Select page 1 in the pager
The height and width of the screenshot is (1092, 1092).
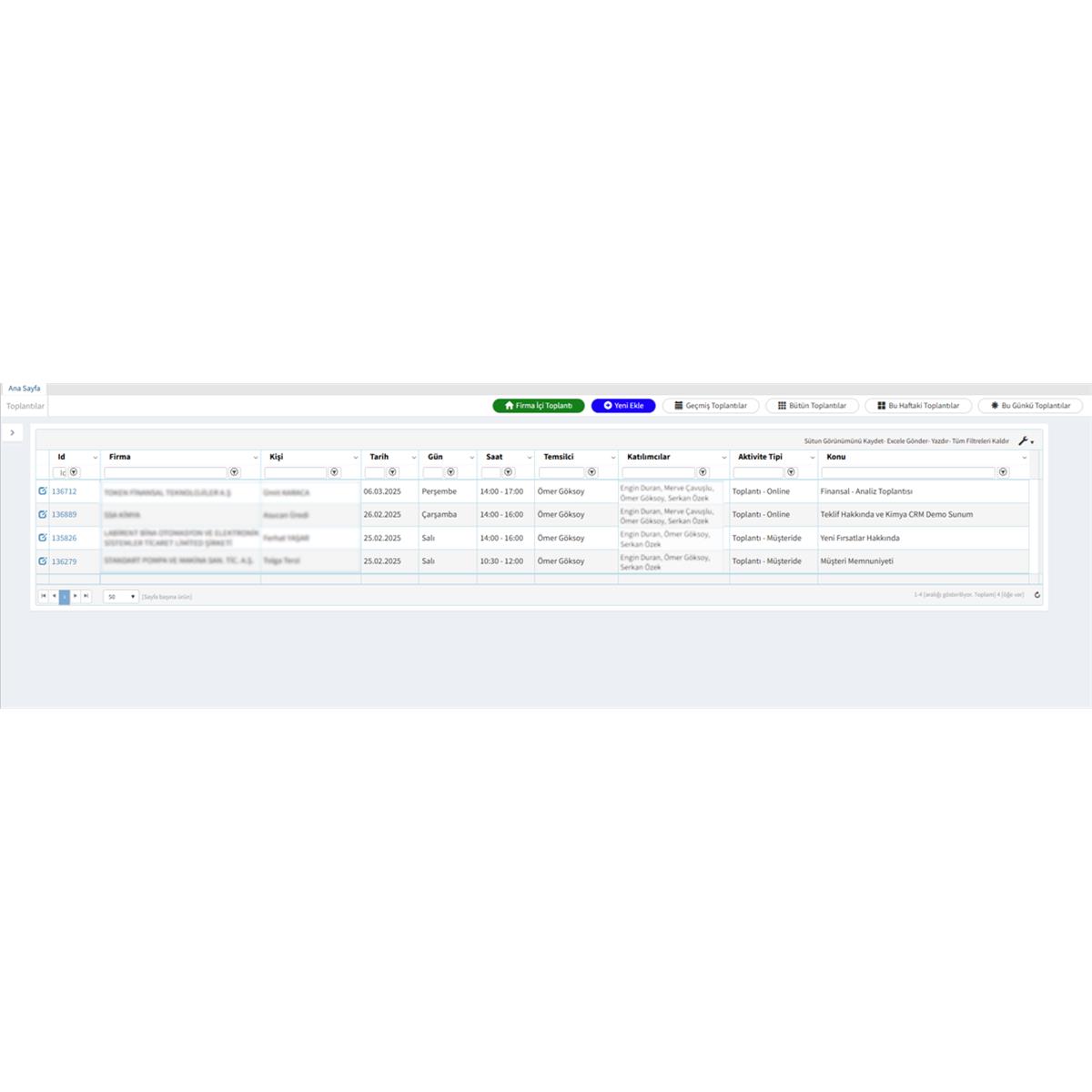tap(65, 597)
